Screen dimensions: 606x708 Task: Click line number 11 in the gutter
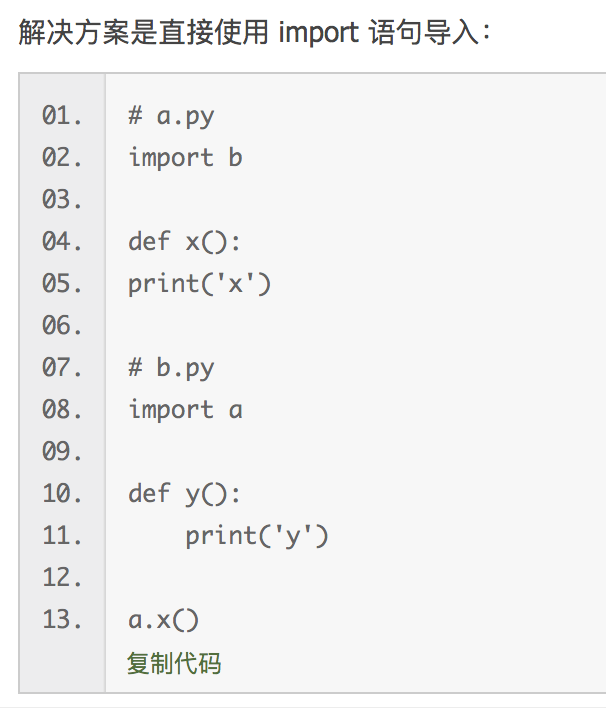(62, 536)
